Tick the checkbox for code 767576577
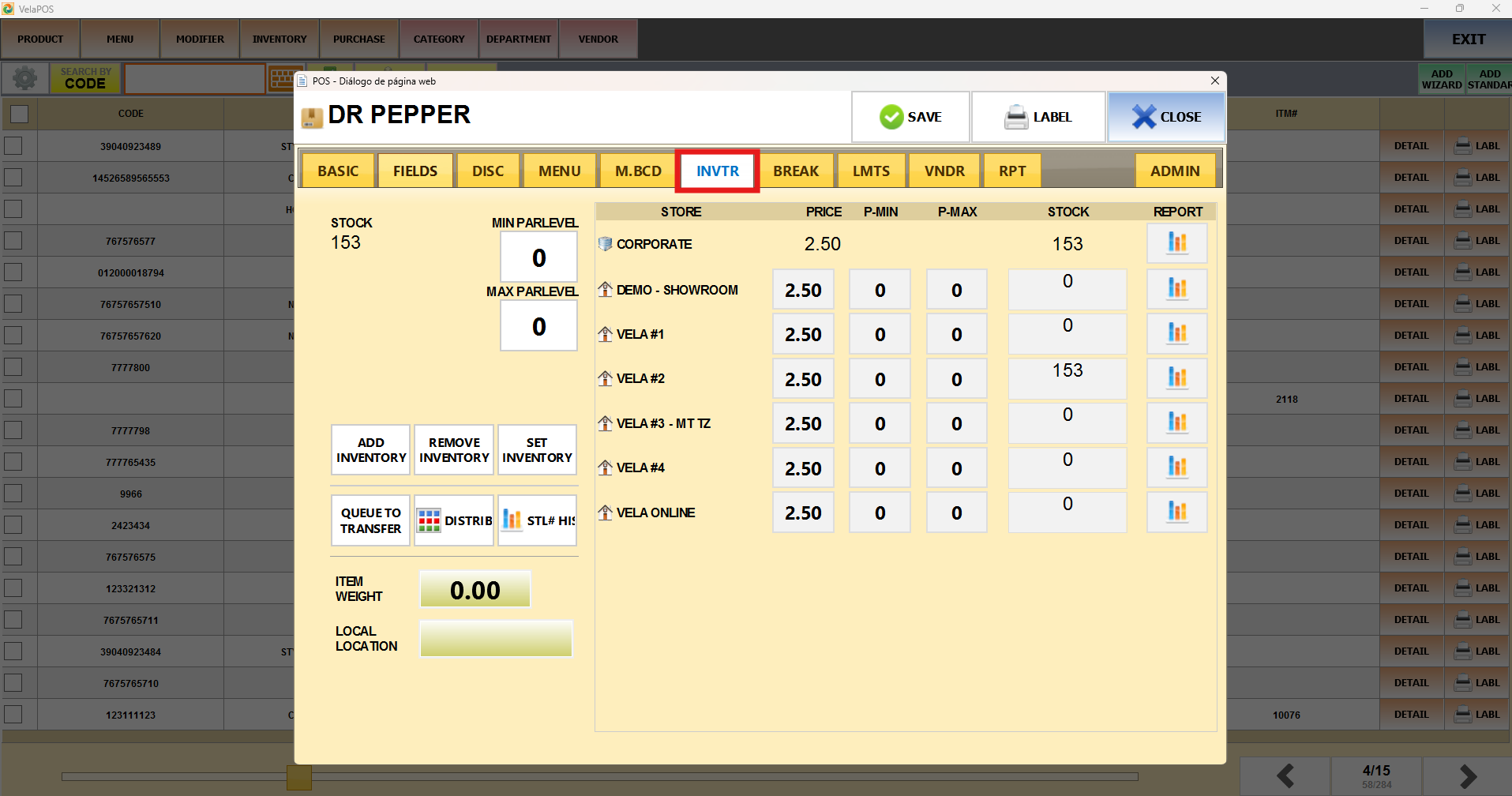The width and height of the screenshot is (1512, 796). (x=13, y=241)
